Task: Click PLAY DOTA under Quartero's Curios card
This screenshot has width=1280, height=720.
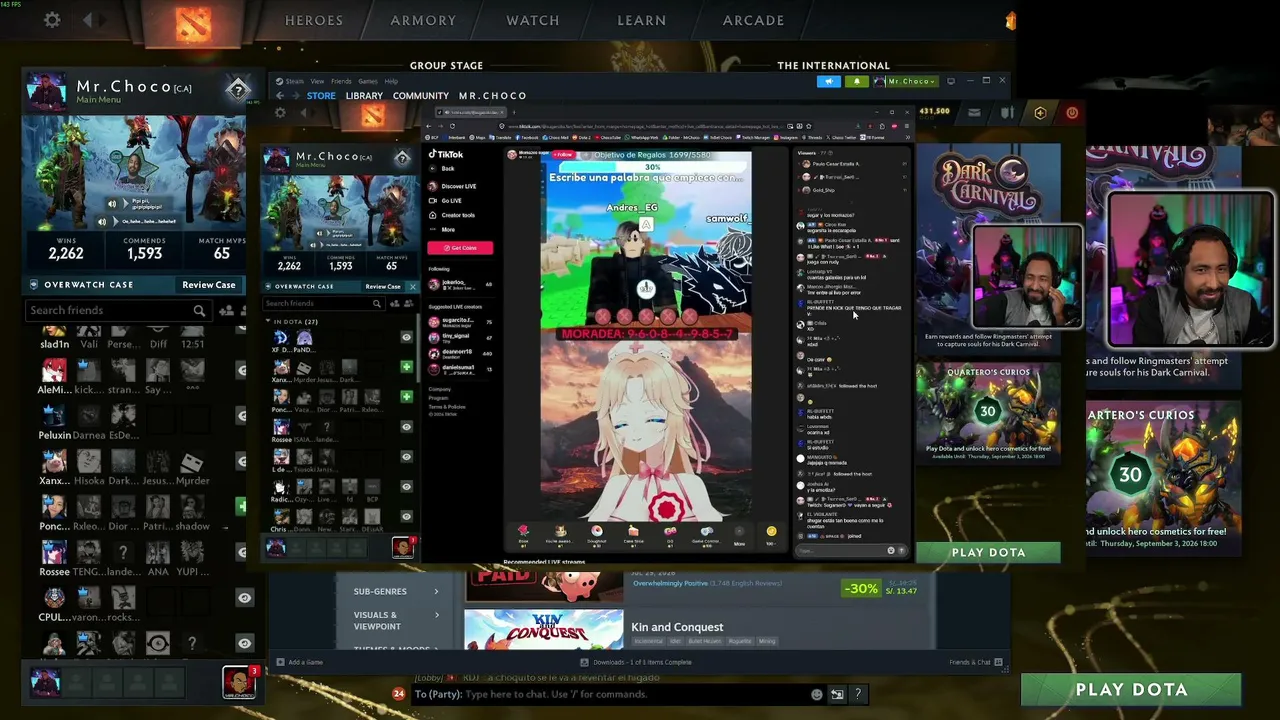Action: coord(988,552)
